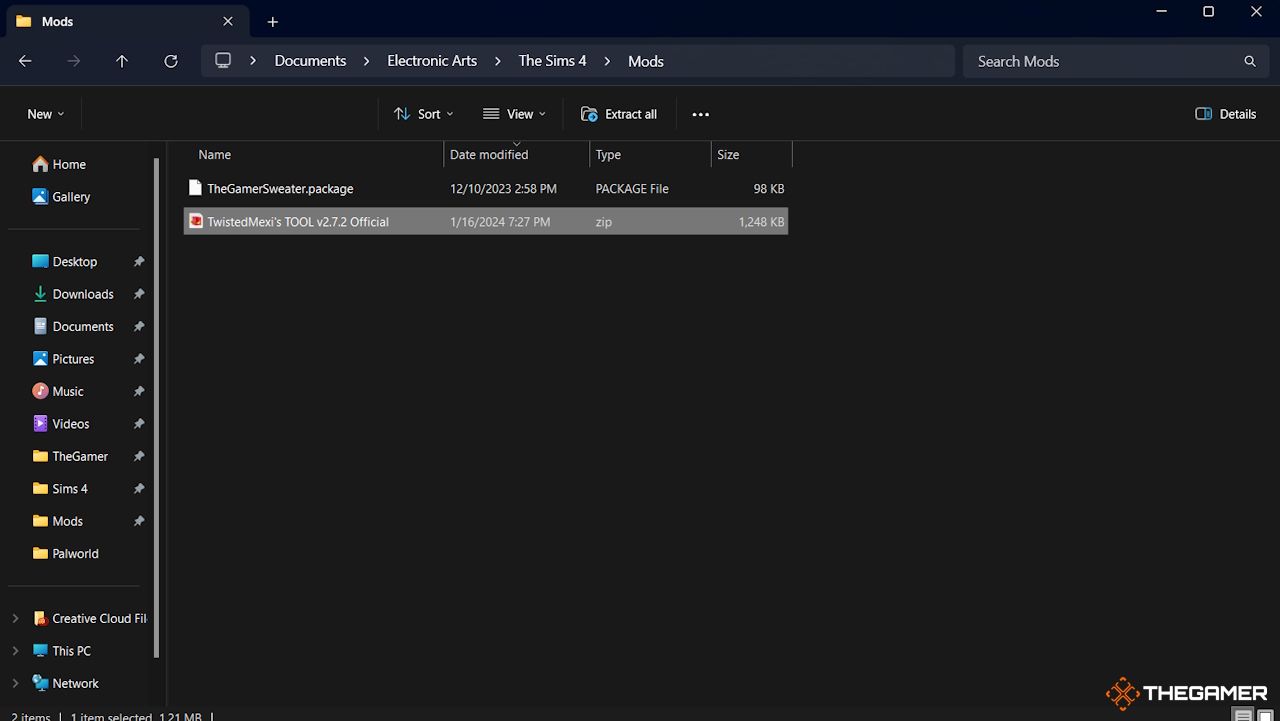Viewport: 1280px width, 721px height.
Task: Click the Search Mods input field
Action: pos(1100,61)
